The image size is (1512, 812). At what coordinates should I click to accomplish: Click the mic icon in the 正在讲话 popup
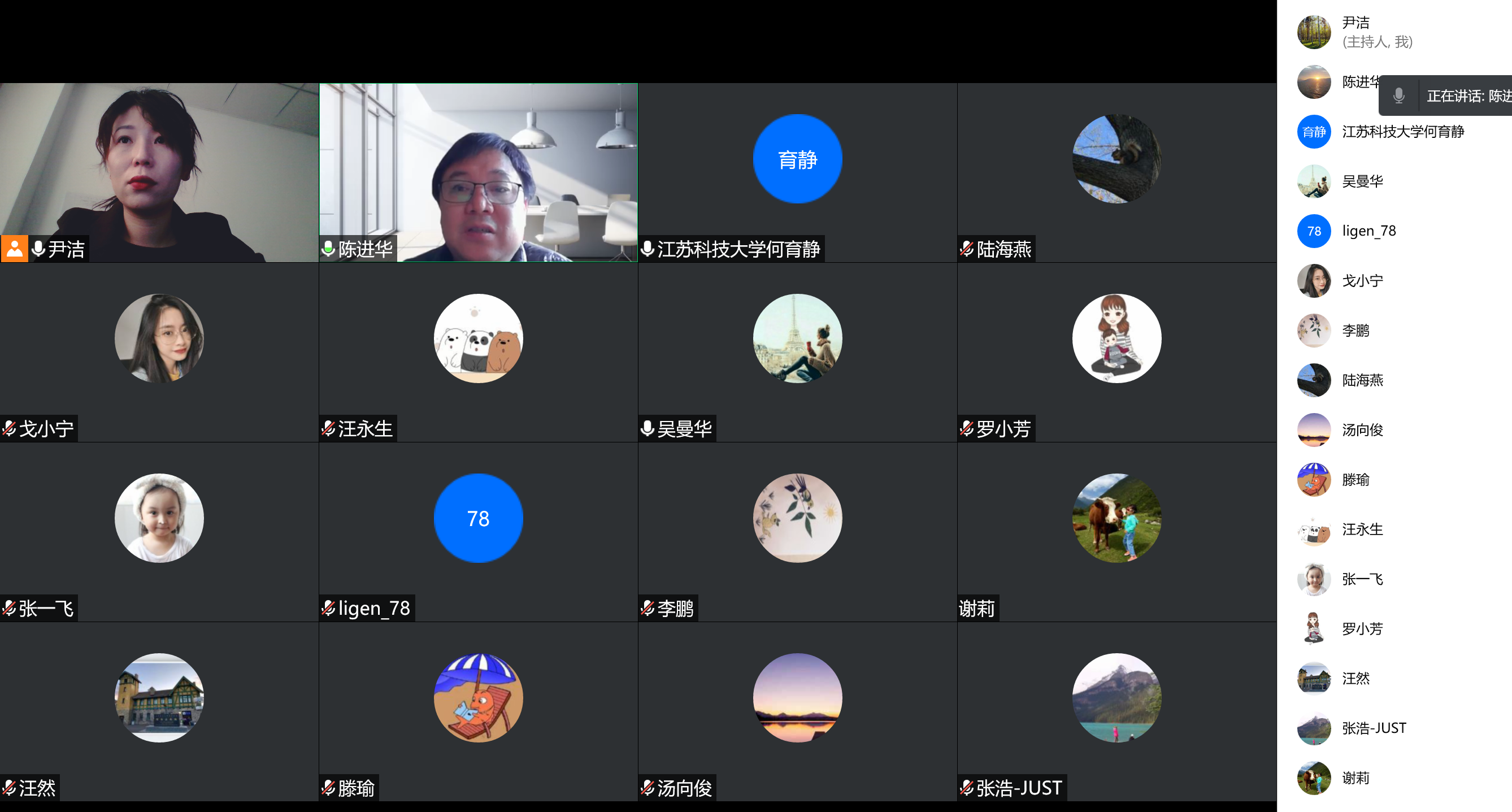pyautogui.click(x=1399, y=95)
